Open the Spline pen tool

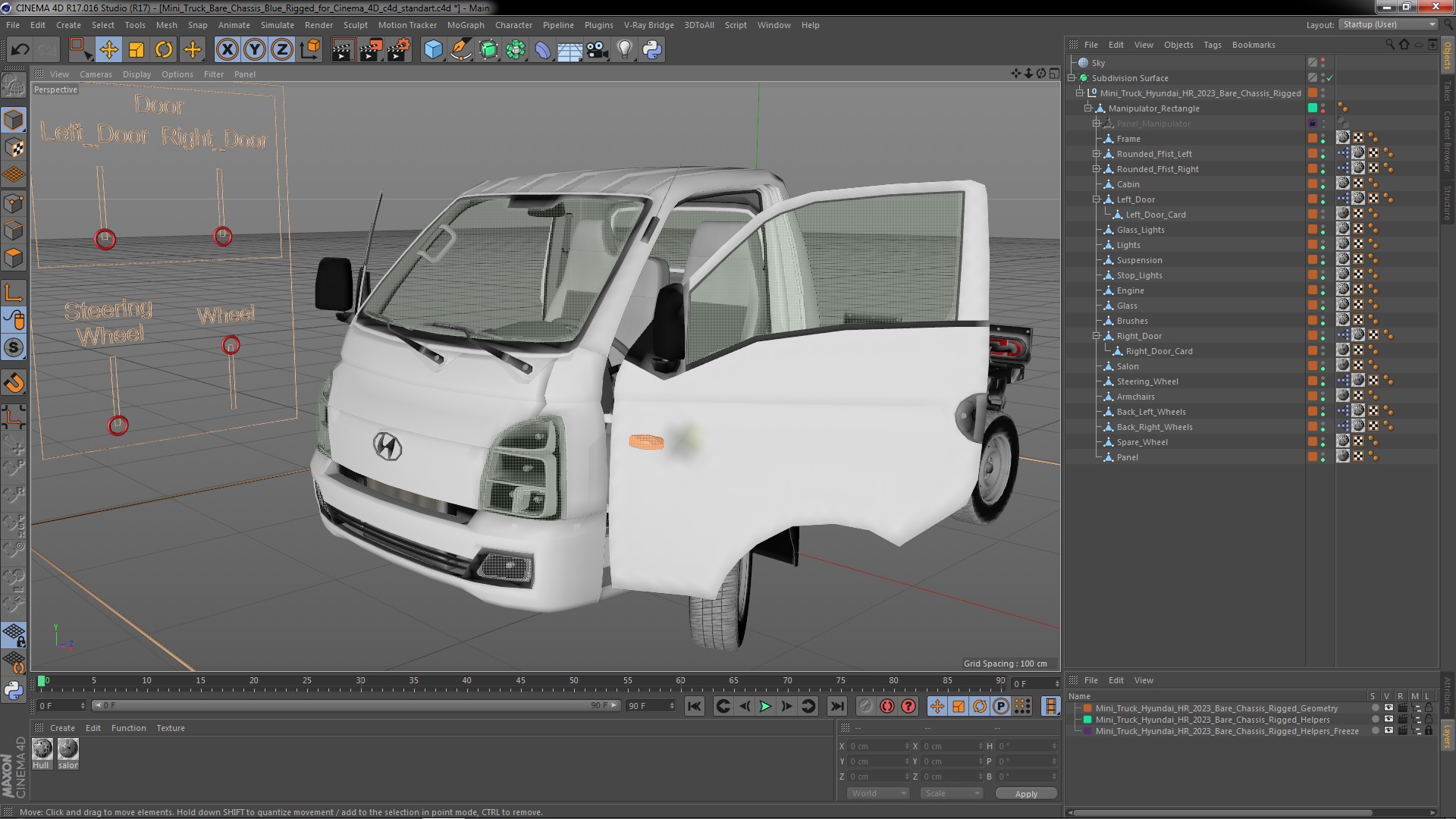tap(460, 50)
